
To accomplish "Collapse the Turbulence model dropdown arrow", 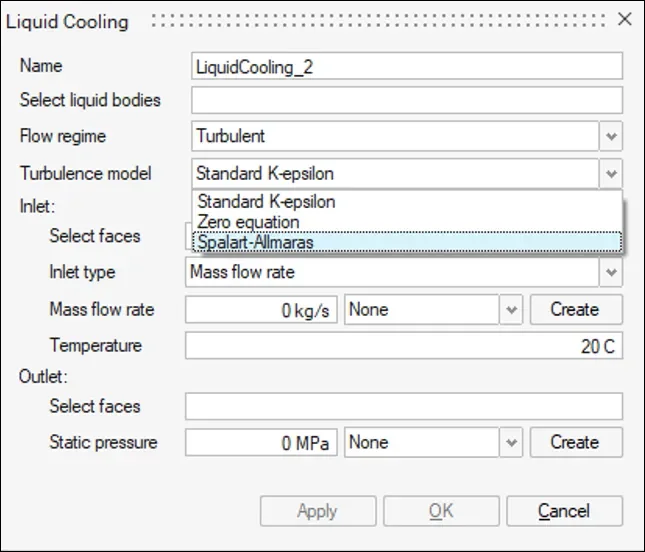I will (611, 174).
